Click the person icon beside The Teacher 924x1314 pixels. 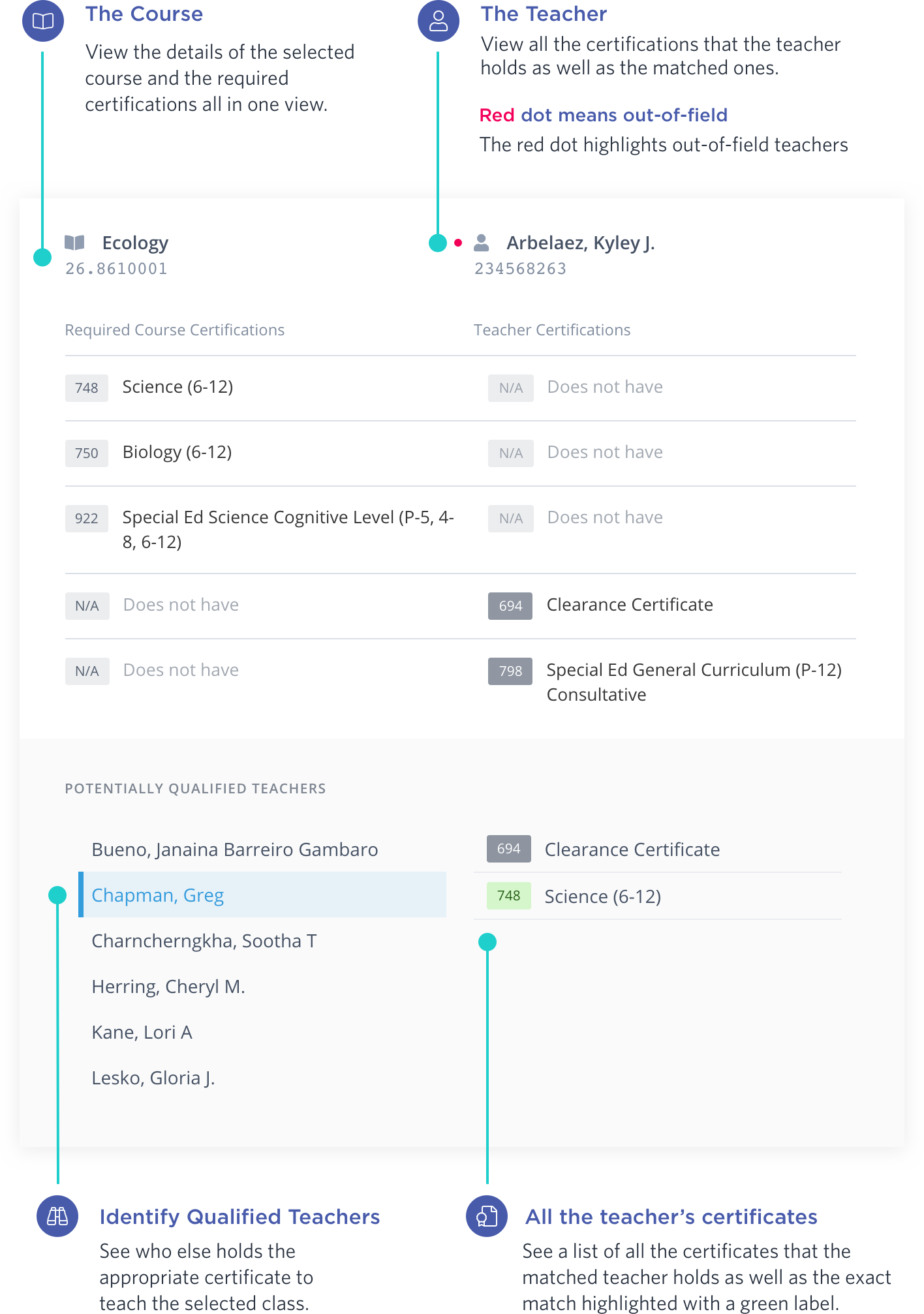point(439,21)
